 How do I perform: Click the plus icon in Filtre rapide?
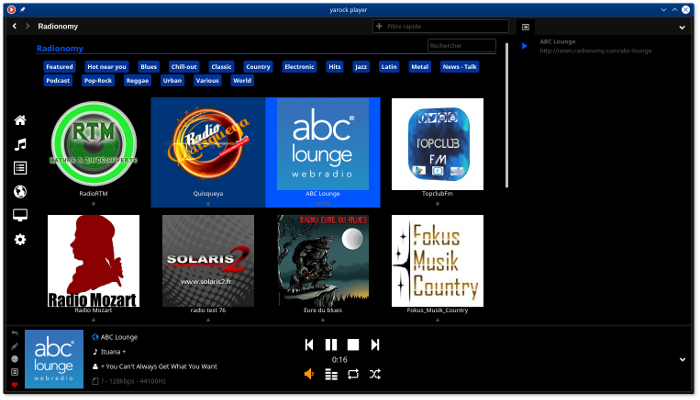click(x=379, y=26)
